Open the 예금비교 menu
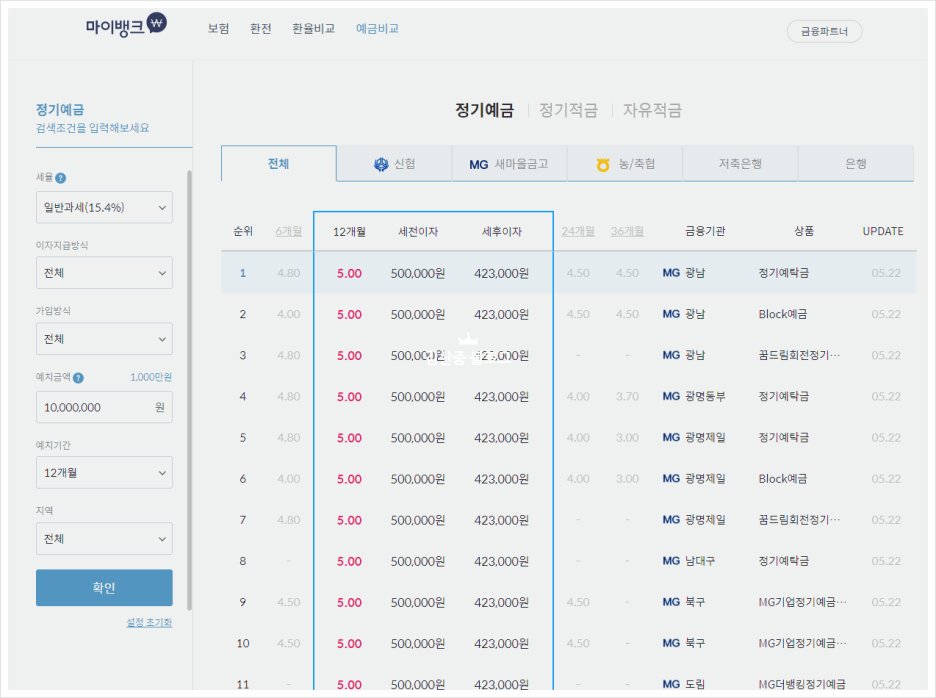The image size is (936, 698). 377,29
